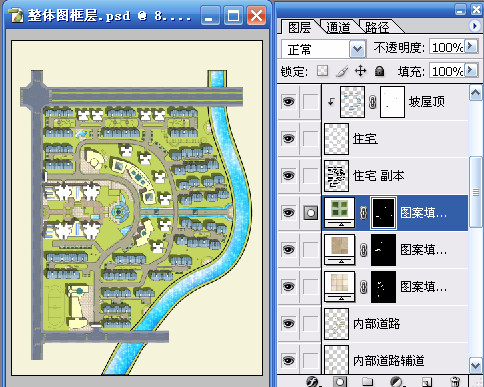The height and width of the screenshot is (387, 484).
Task: Minimize the 整体图框层.psd document window
Action: click(210, 15)
